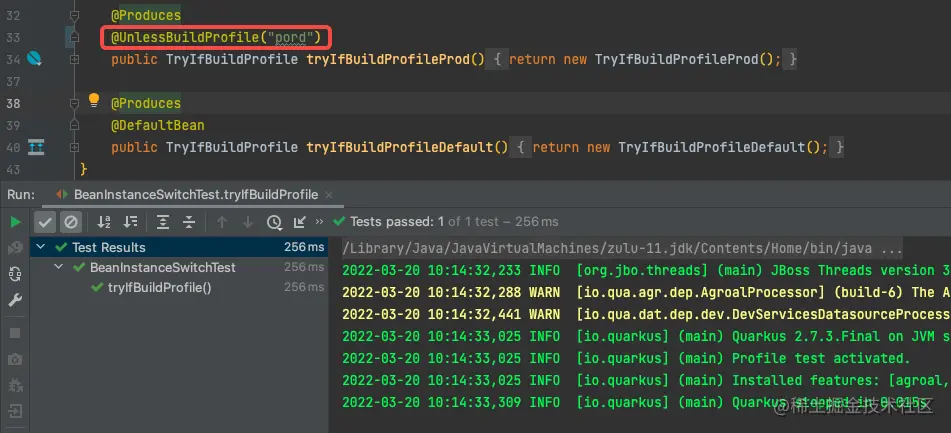The width and height of the screenshot is (951, 433).
Task: Collapse the Test Results root node
Action: click(x=40, y=247)
